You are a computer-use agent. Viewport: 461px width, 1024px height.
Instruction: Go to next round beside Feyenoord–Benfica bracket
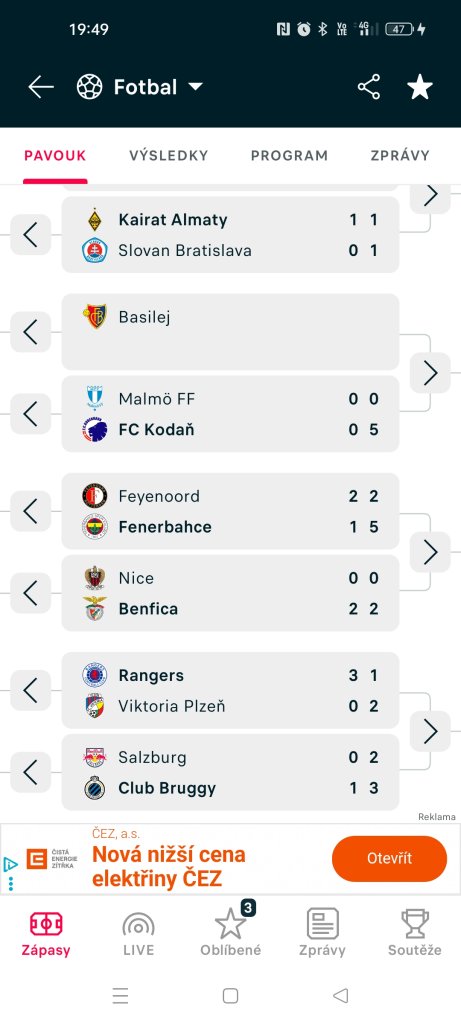click(x=430, y=552)
